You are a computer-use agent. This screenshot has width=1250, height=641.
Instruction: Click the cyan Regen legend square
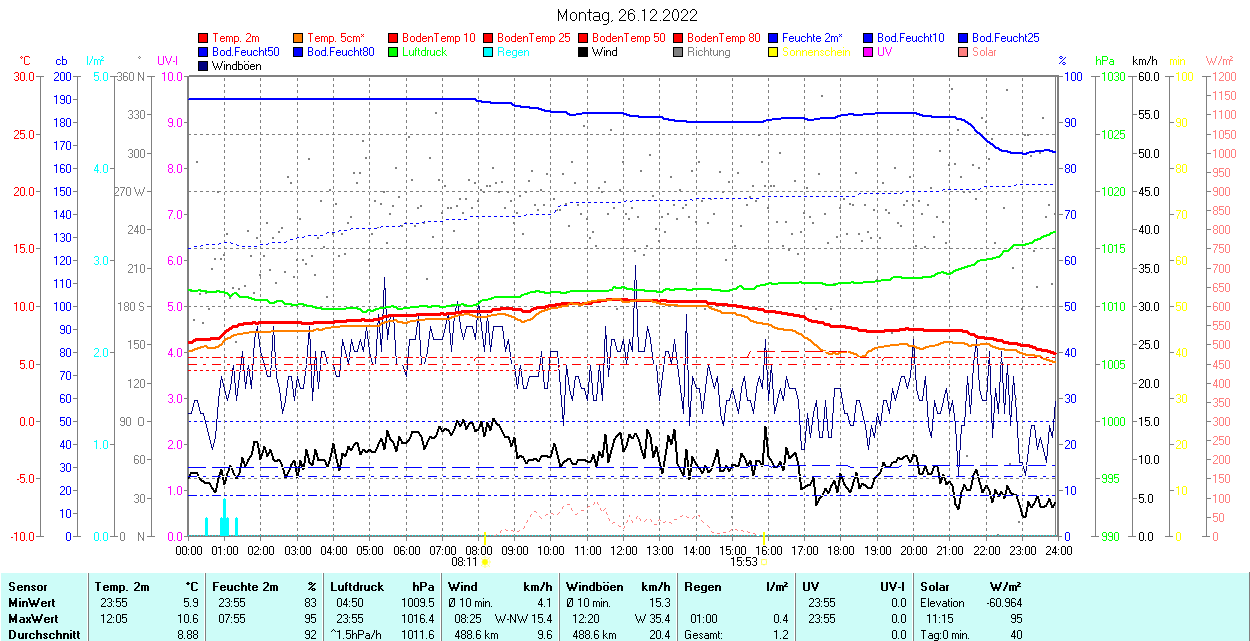[489, 52]
